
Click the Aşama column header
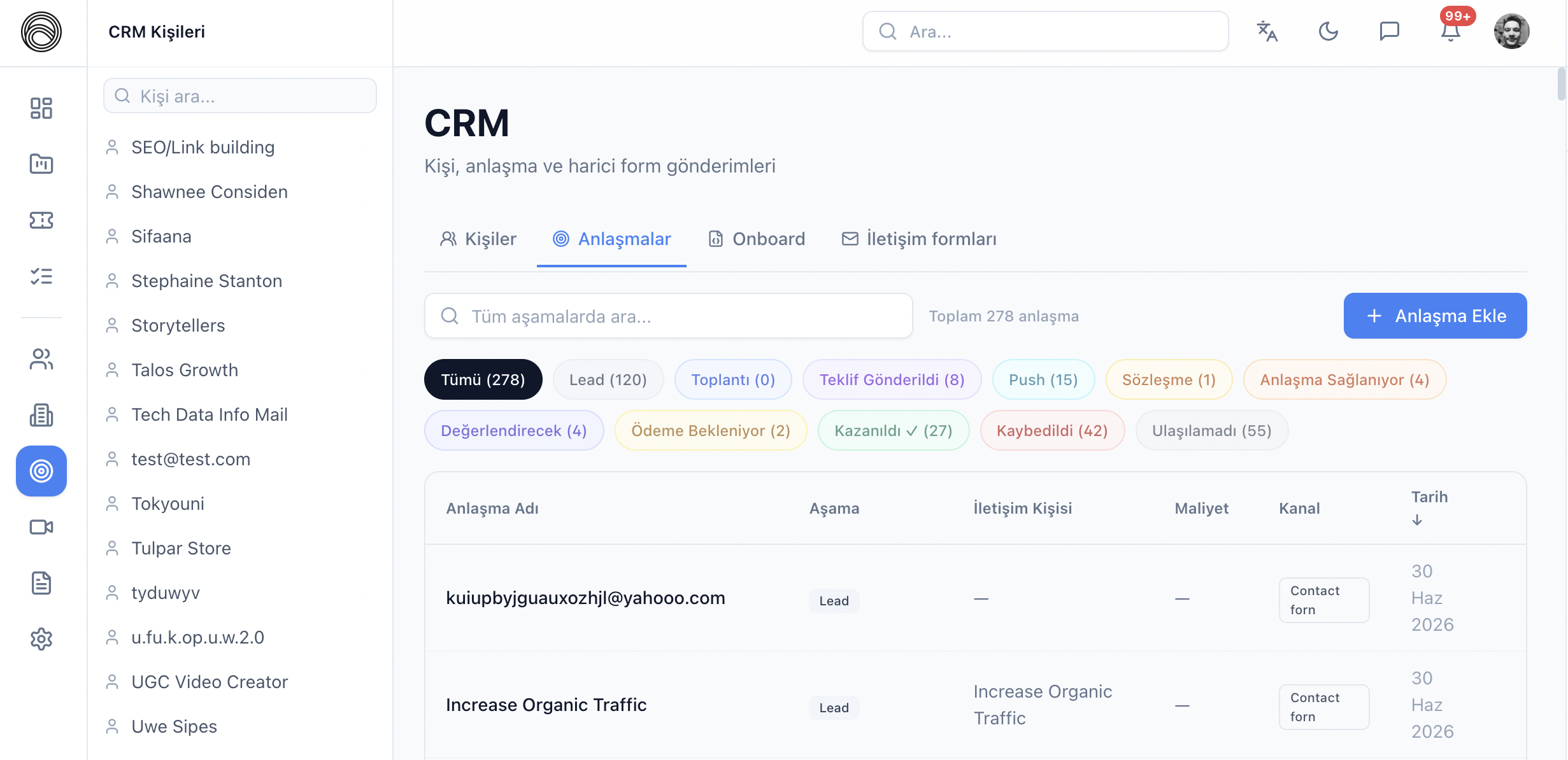tap(834, 509)
